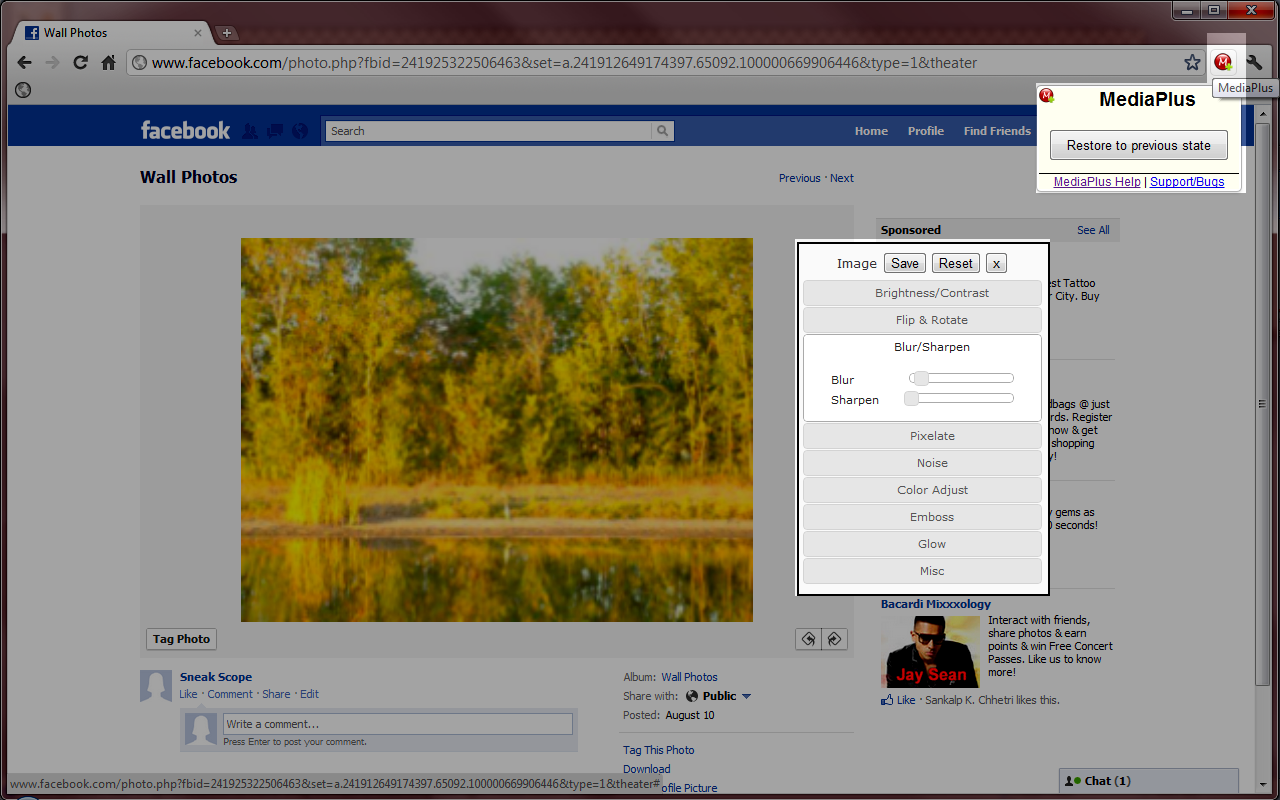Click Edit link under the photo

click(309, 694)
